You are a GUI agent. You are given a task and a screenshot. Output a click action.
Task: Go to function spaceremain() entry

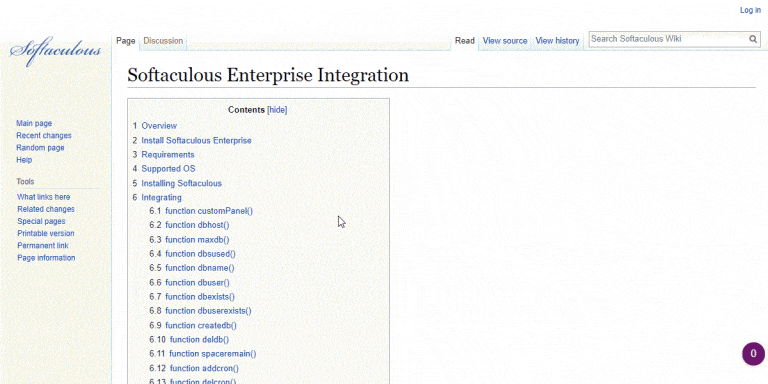(213, 354)
